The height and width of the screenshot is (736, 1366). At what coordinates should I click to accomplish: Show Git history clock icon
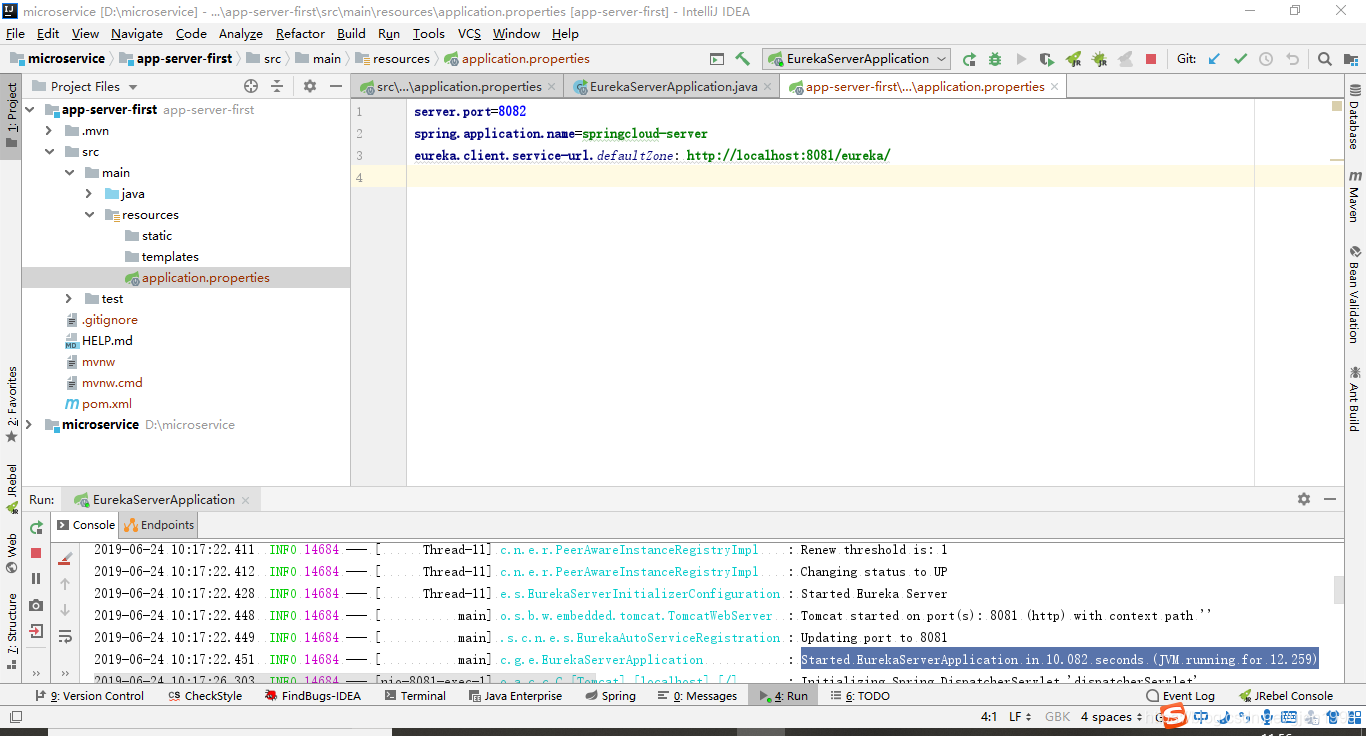pos(1266,59)
